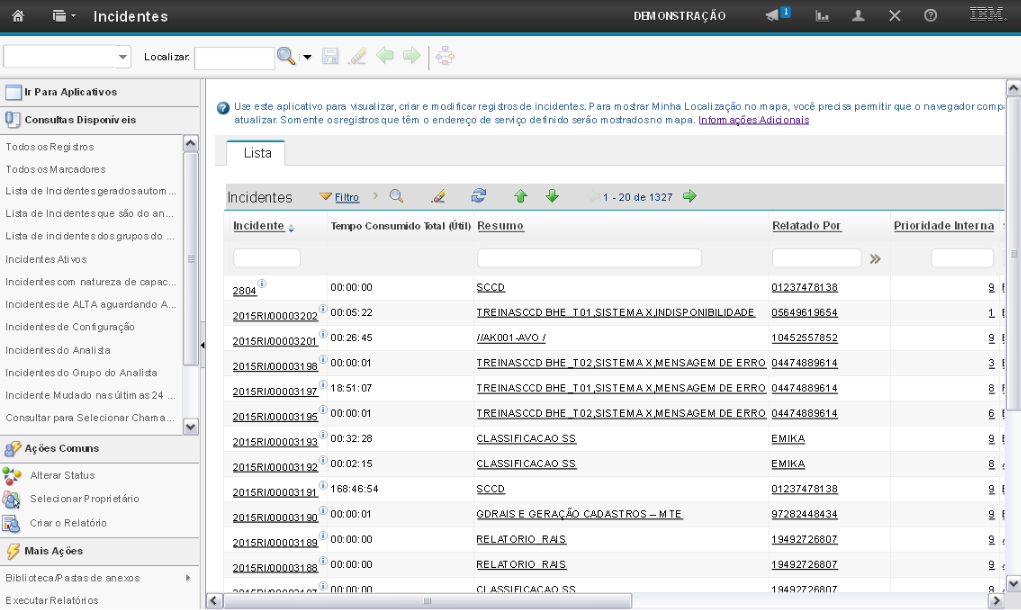This screenshot has height=610, width=1021.
Task: Open the Incidentes Ativos query
Action: coord(41,259)
